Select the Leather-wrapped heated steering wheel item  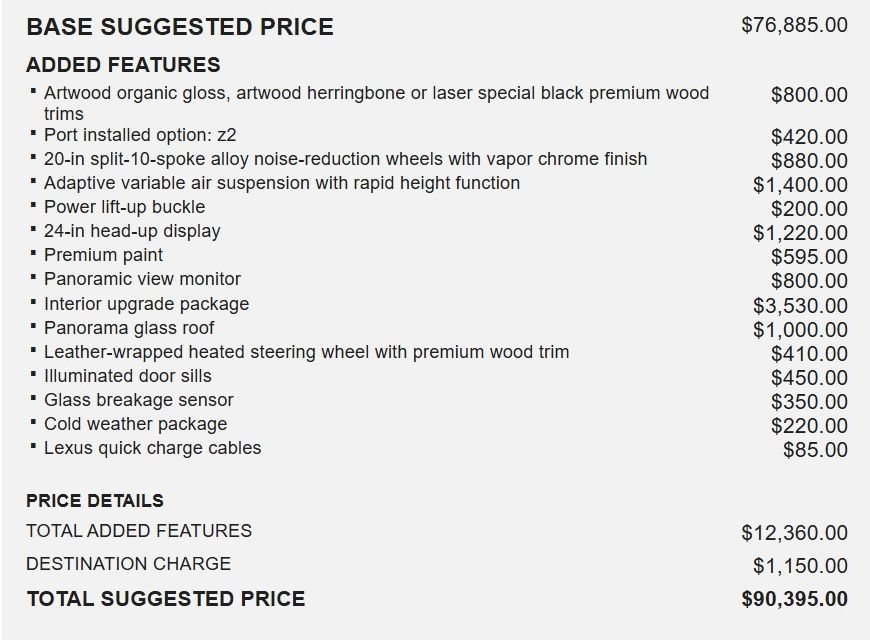point(306,352)
